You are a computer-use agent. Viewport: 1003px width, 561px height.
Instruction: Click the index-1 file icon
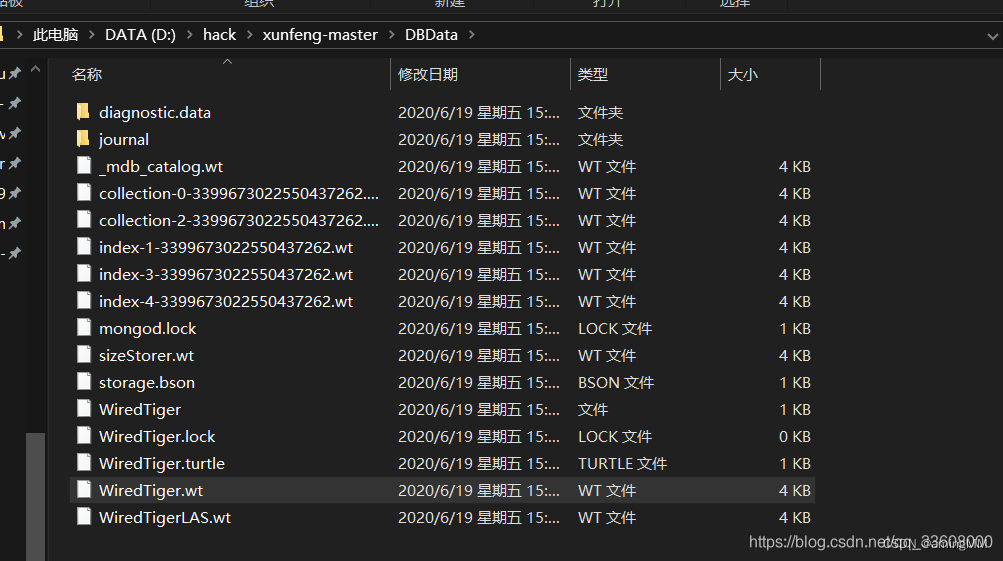[84, 246]
